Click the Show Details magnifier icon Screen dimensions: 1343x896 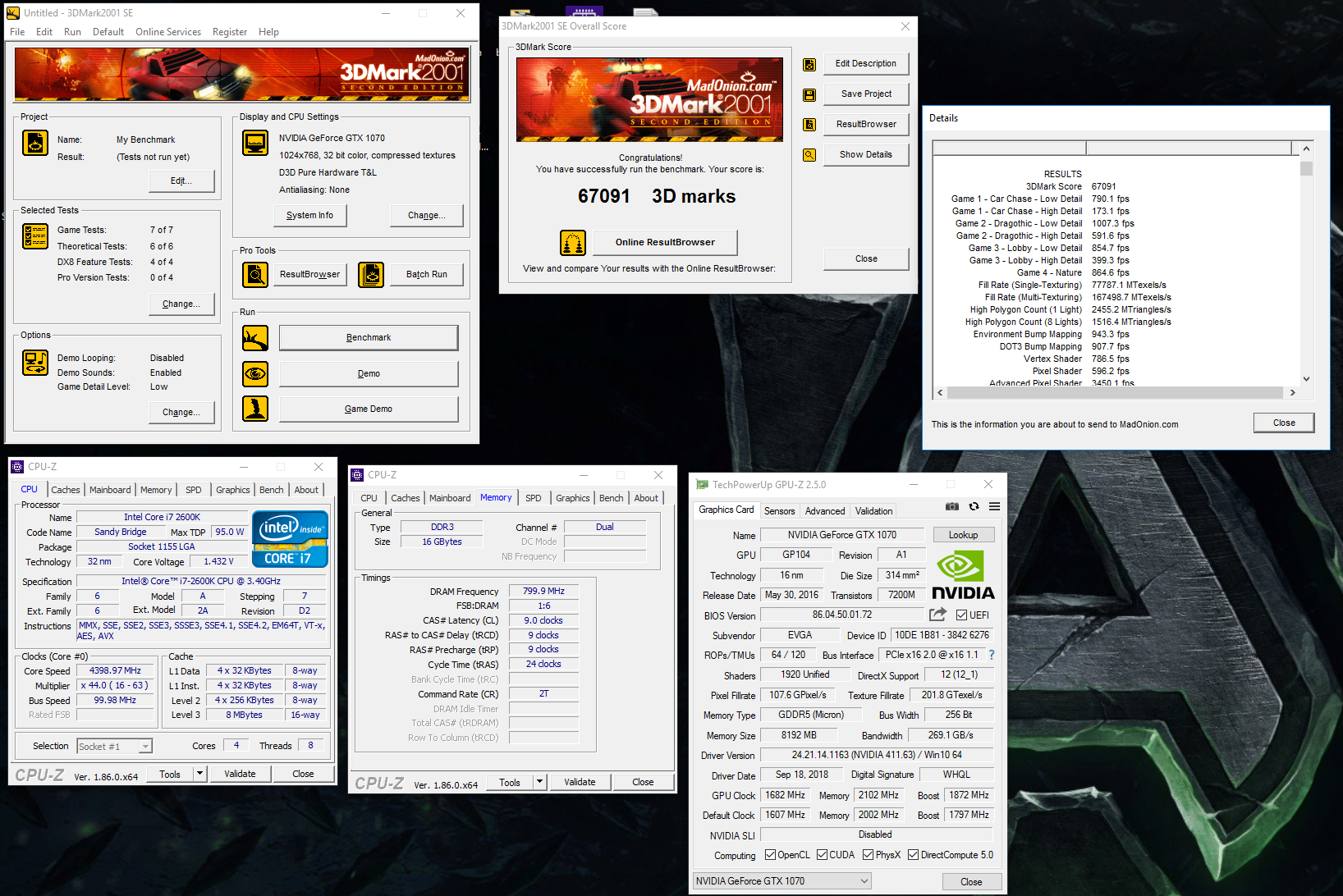pos(809,154)
